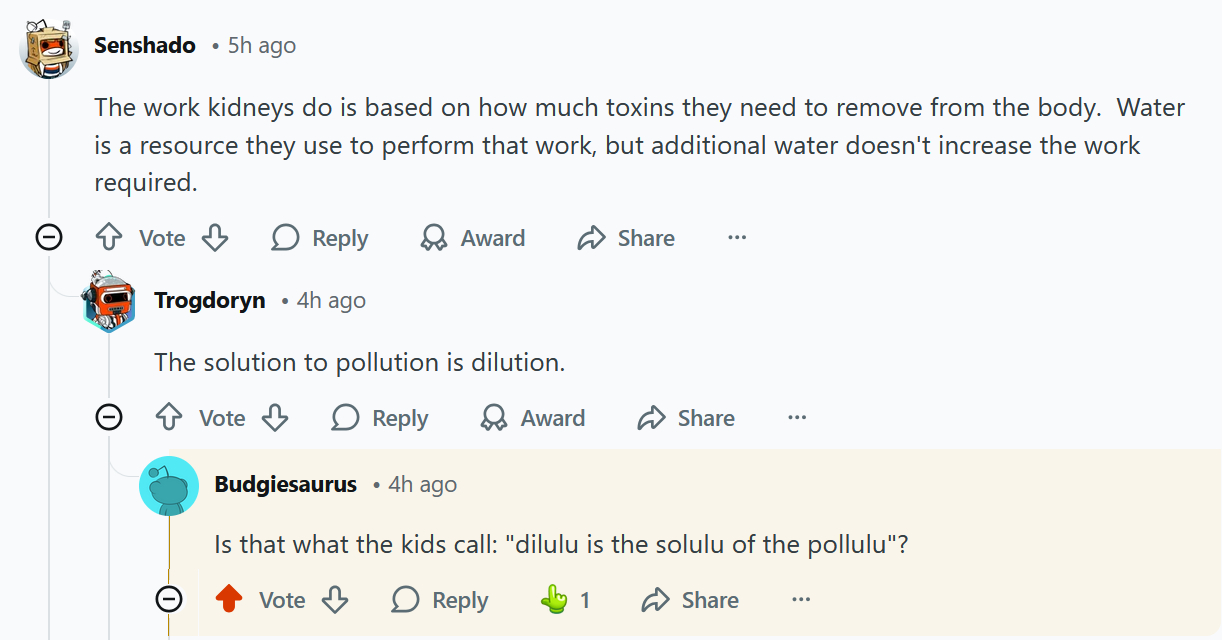1222x640 pixels.
Task: Collapse Budgiesaurus's comment thread
Action: [x=170, y=599]
